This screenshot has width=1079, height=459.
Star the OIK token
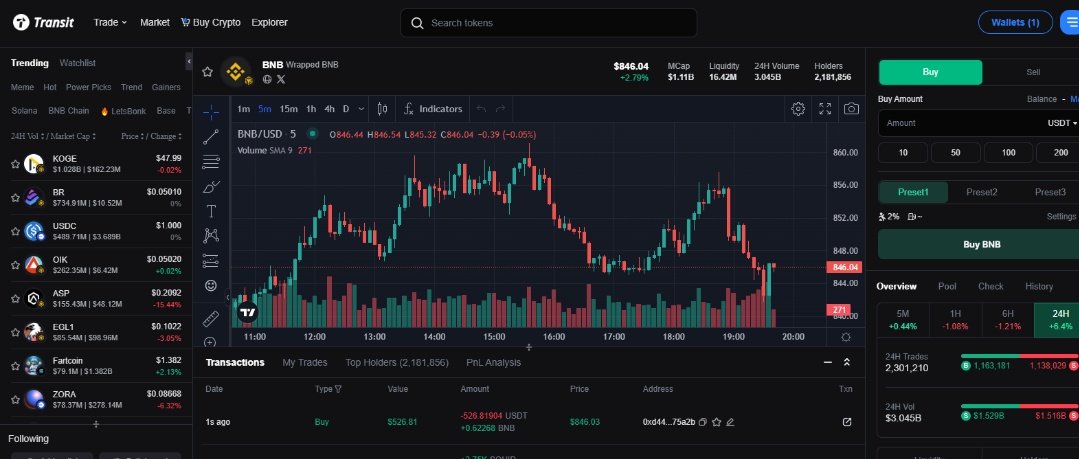15,265
